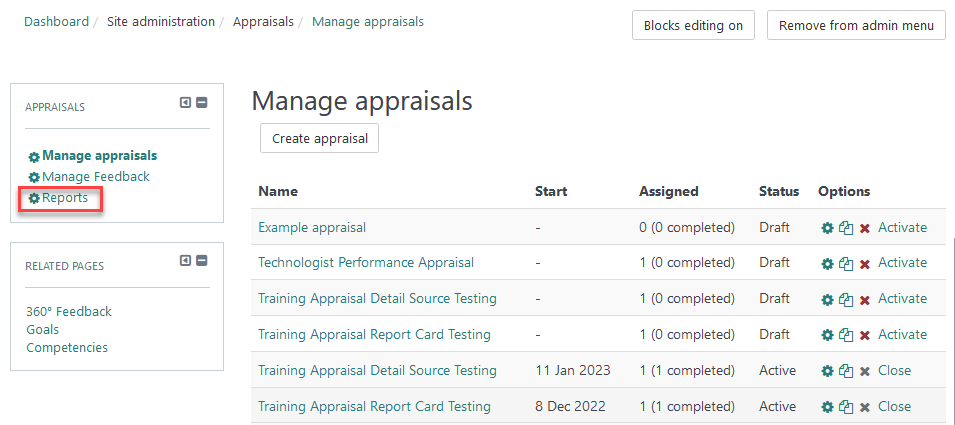Open Reports in the Appraisals menu
The width and height of the screenshot is (955, 425).
pos(64,198)
